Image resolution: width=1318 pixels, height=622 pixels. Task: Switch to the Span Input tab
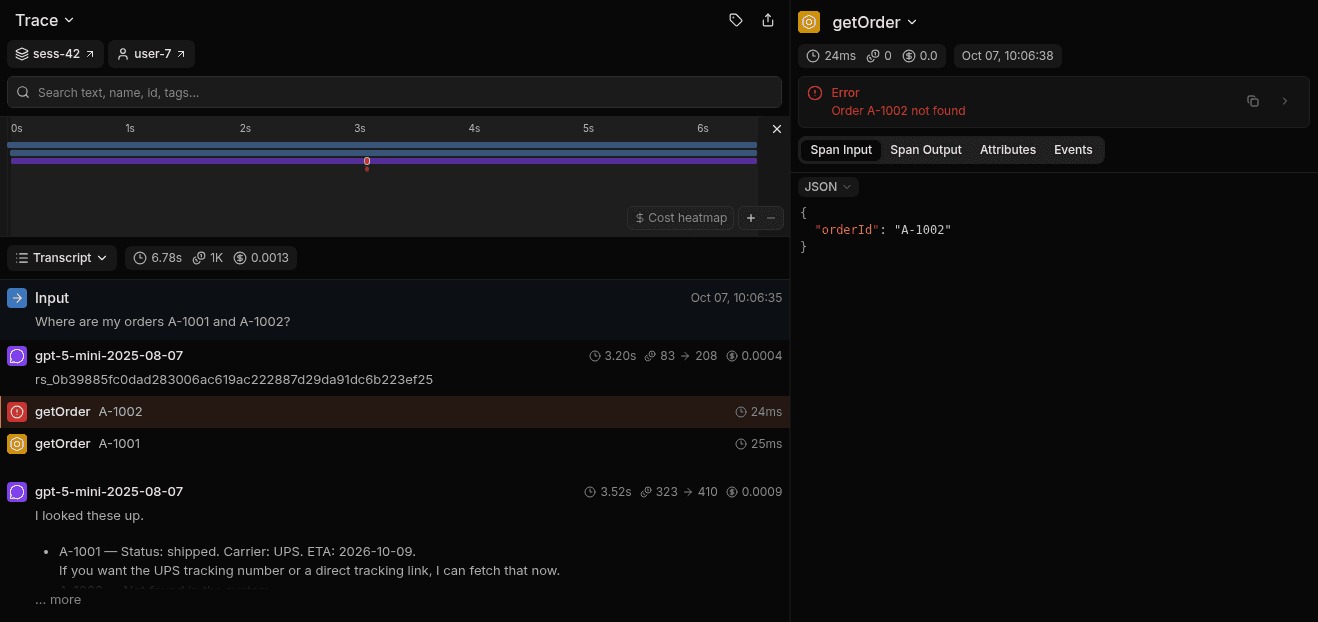(841, 150)
